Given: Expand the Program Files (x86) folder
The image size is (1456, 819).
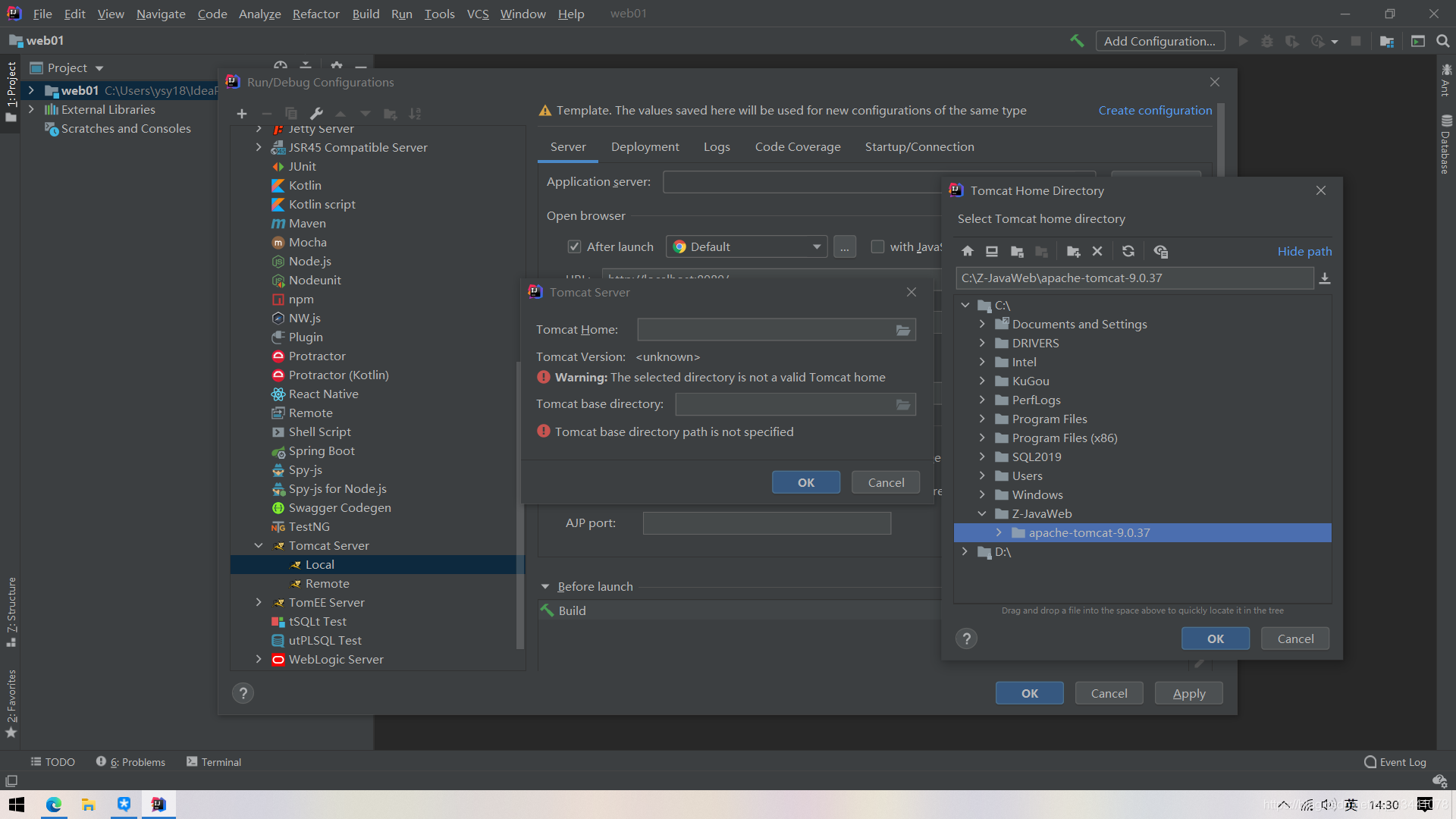Looking at the screenshot, I should [982, 438].
